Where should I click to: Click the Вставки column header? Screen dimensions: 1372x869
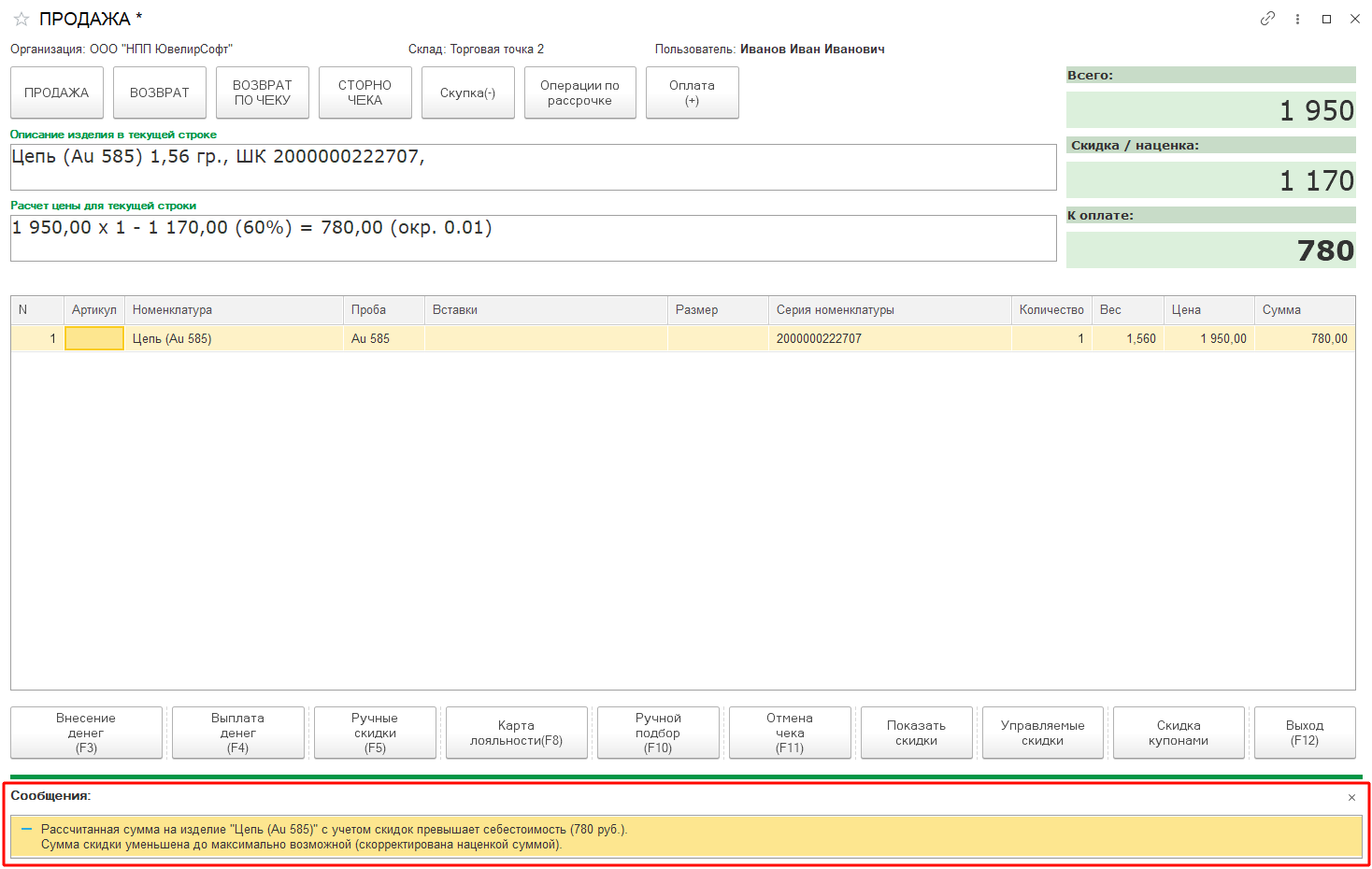[x=547, y=310]
